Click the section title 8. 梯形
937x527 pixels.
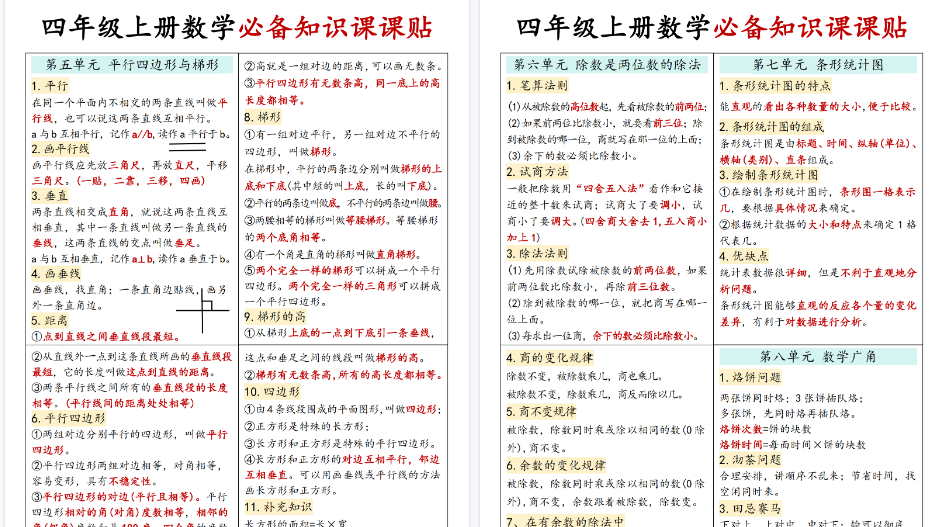(x=262, y=117)
